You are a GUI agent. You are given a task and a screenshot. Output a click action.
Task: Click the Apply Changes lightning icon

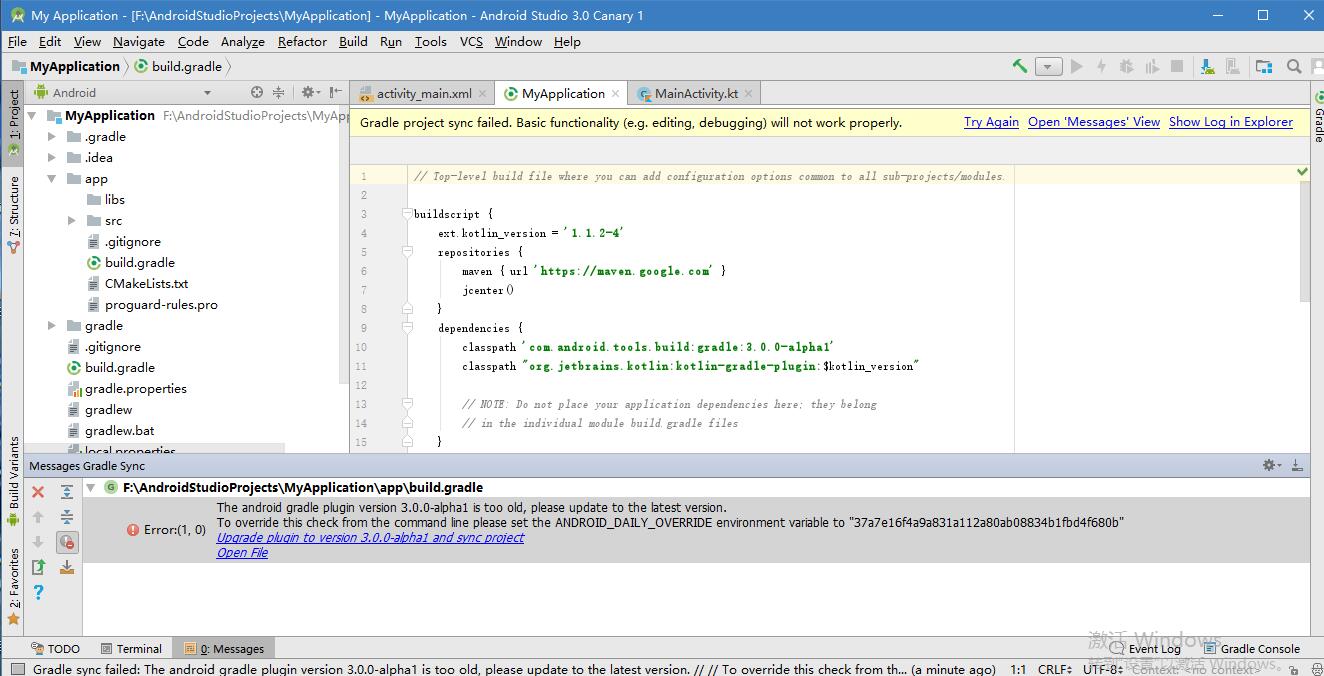click(1102, 67)
